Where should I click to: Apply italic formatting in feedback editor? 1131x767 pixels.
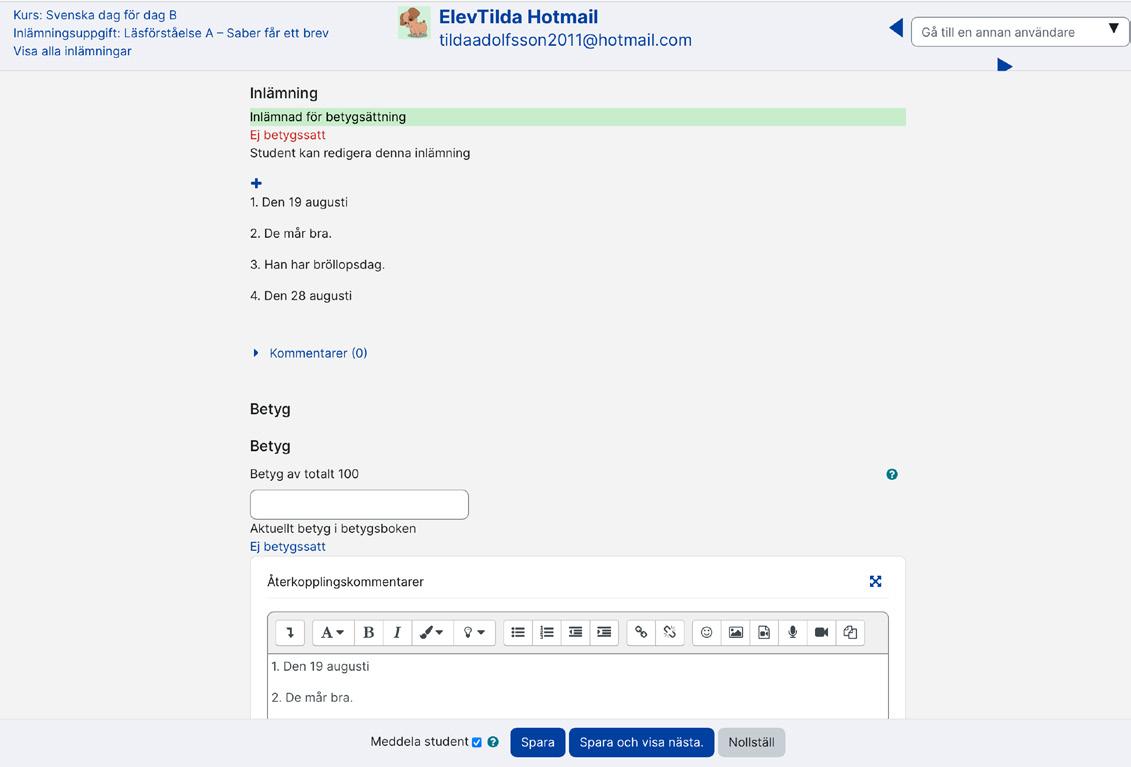[397, 632]
